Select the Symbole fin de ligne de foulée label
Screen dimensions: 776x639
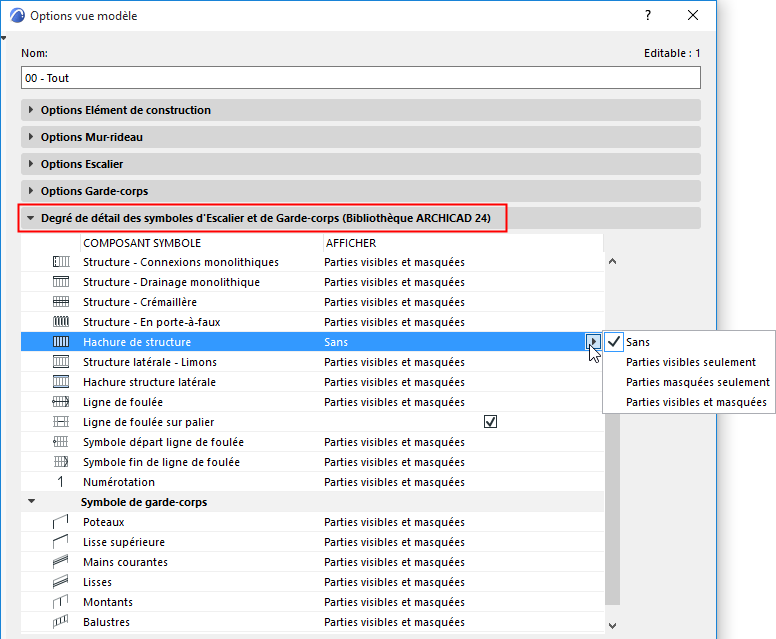[x=161, y=462]
